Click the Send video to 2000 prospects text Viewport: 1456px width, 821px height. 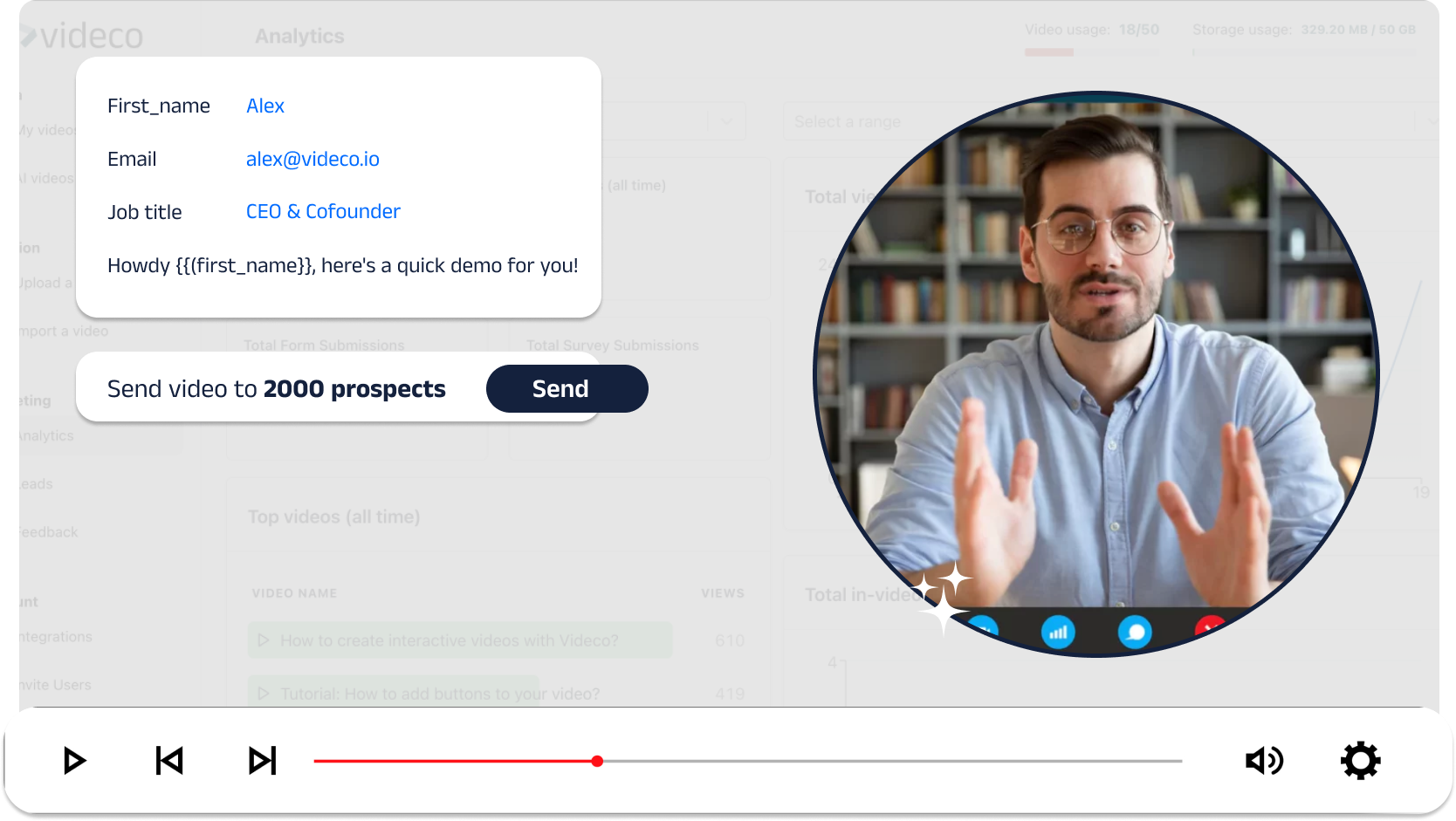click(x=277, y=389)
